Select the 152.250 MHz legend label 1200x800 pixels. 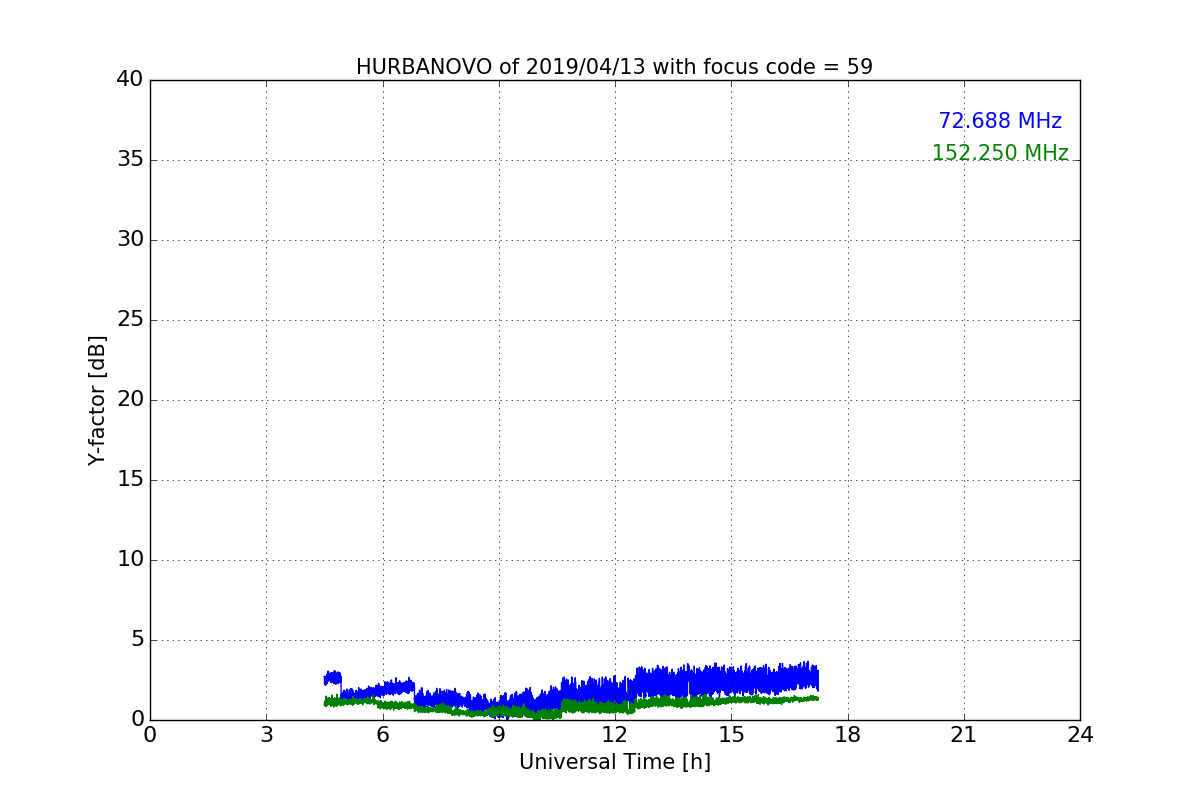[x=1000, y=153]
